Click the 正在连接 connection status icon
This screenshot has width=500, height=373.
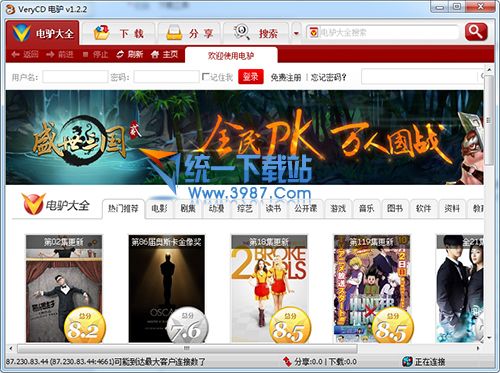(407, 361)
